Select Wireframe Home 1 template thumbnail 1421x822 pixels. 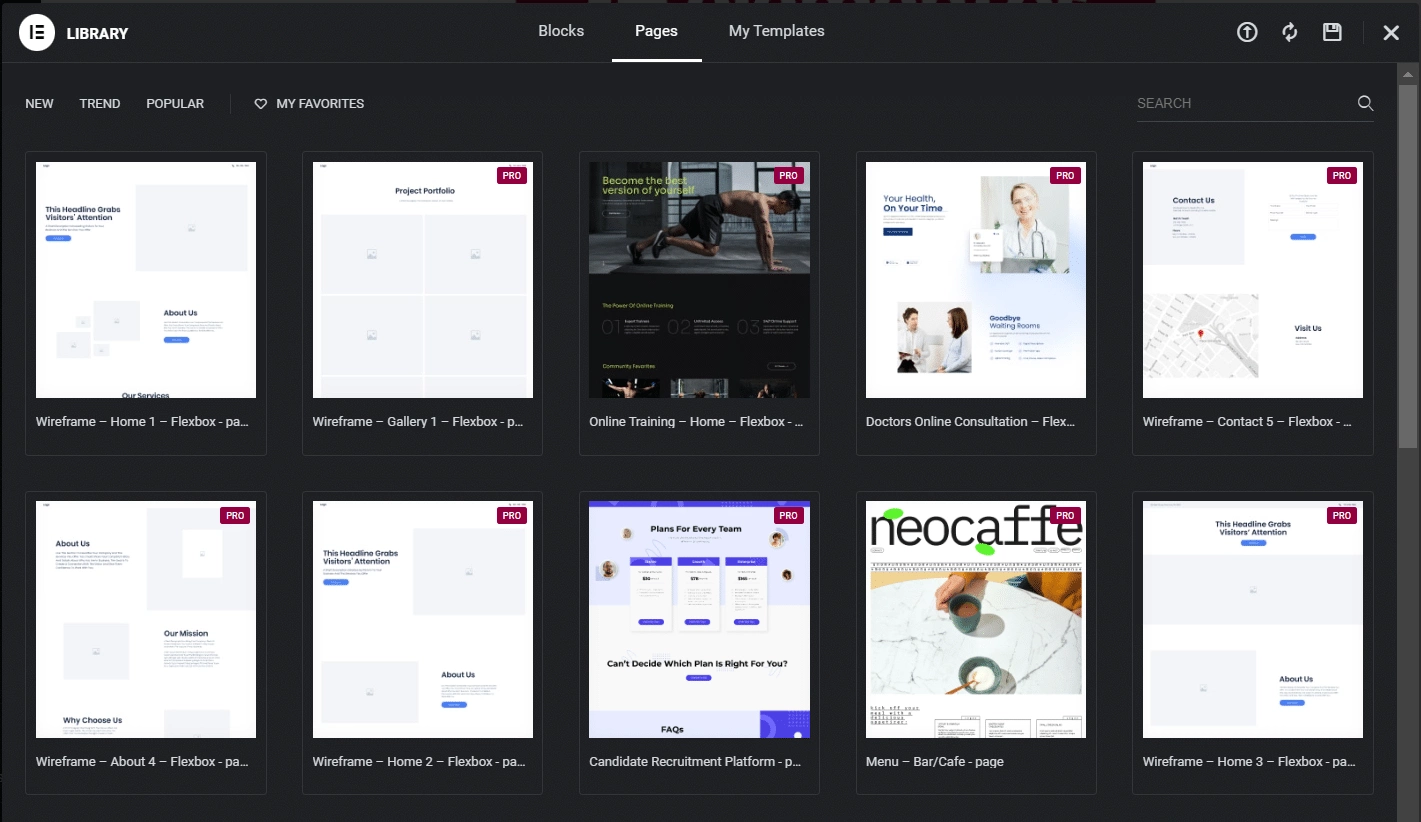pyautogui.click(x=146, y=280)
